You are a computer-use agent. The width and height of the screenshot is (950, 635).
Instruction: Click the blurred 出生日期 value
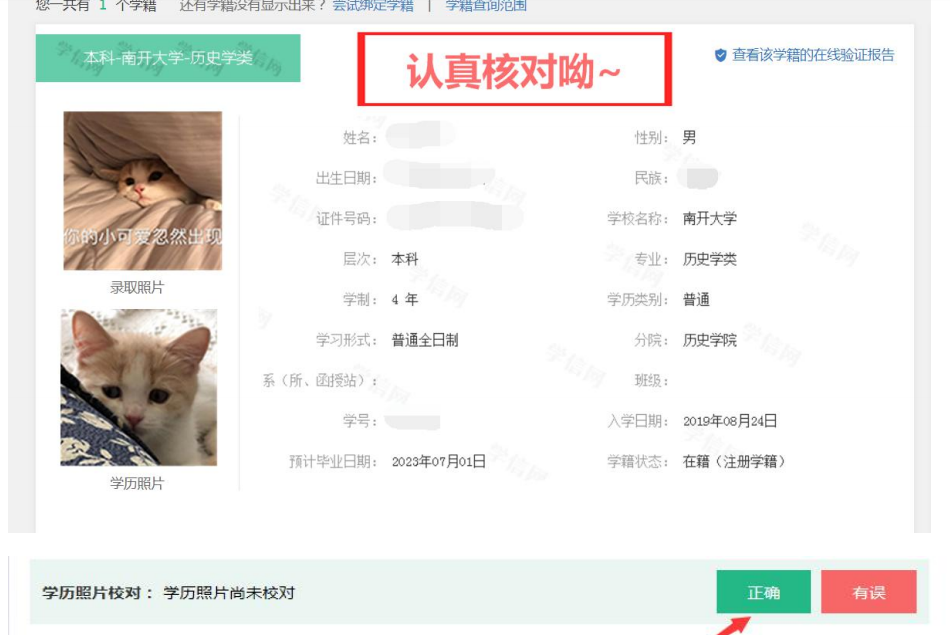tap(442, 176)
